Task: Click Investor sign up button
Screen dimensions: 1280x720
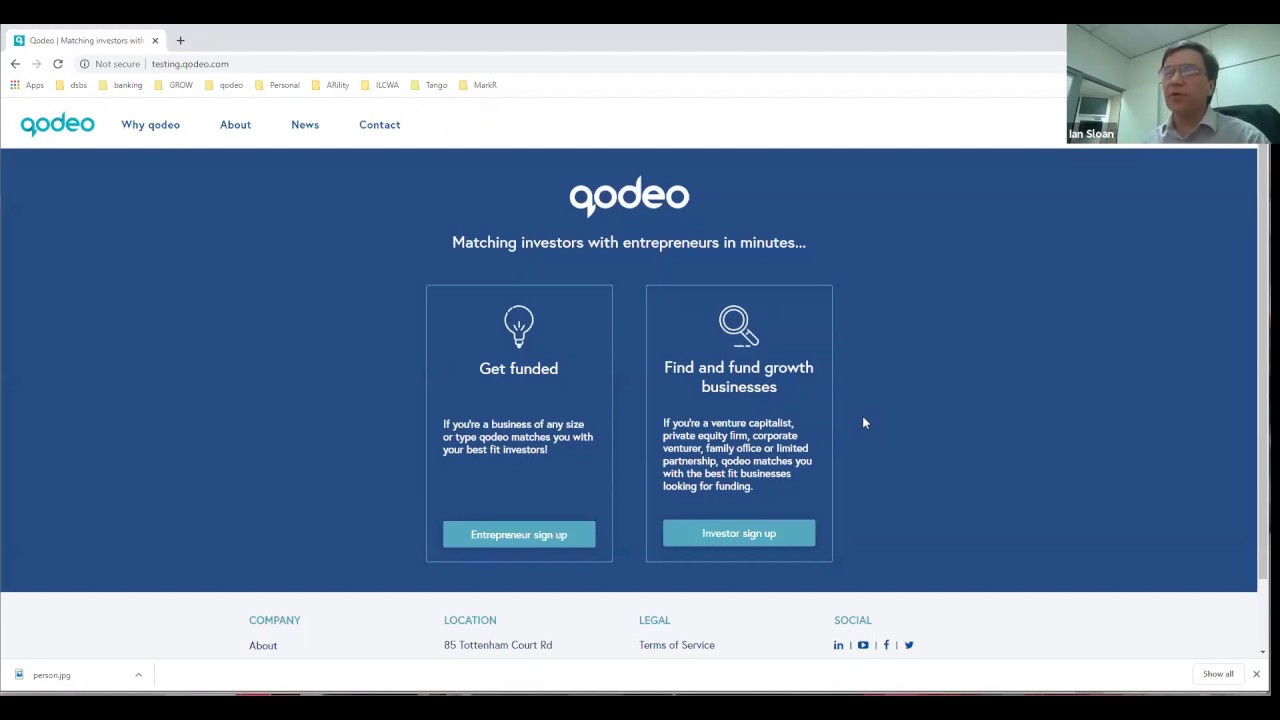Action: point(739,533)
